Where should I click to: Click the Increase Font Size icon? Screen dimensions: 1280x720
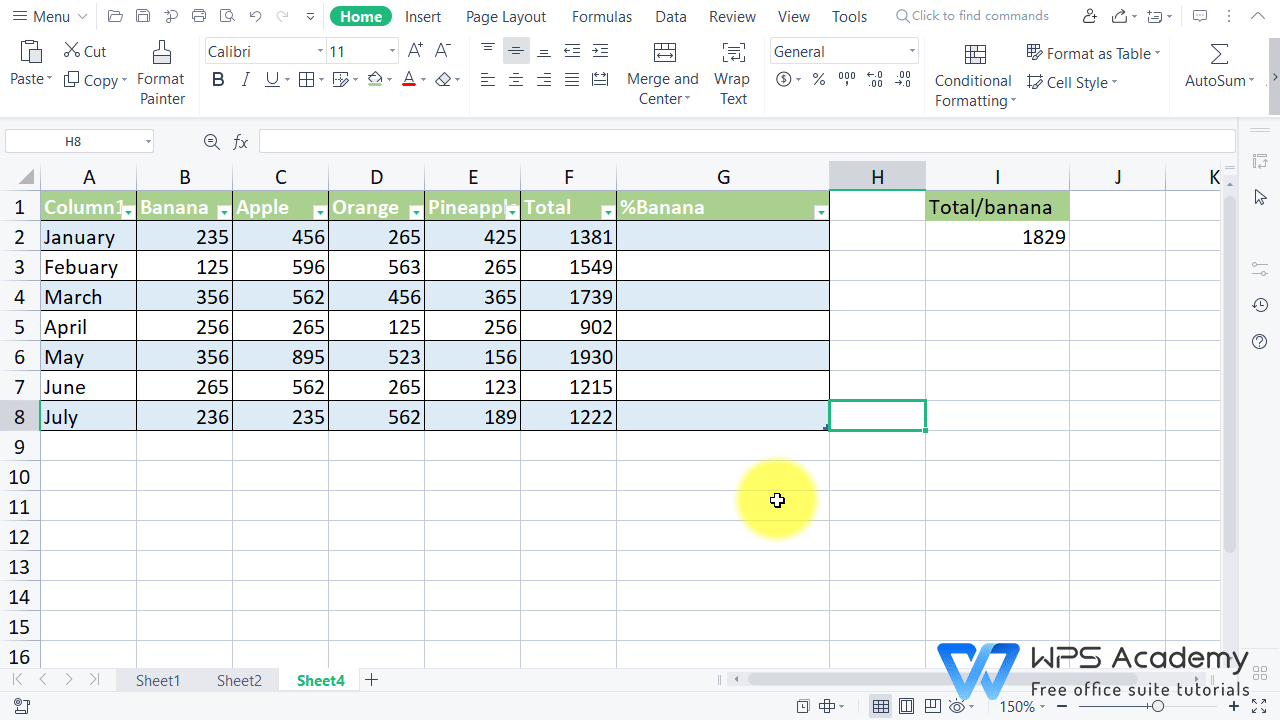(x=413, y=48)
